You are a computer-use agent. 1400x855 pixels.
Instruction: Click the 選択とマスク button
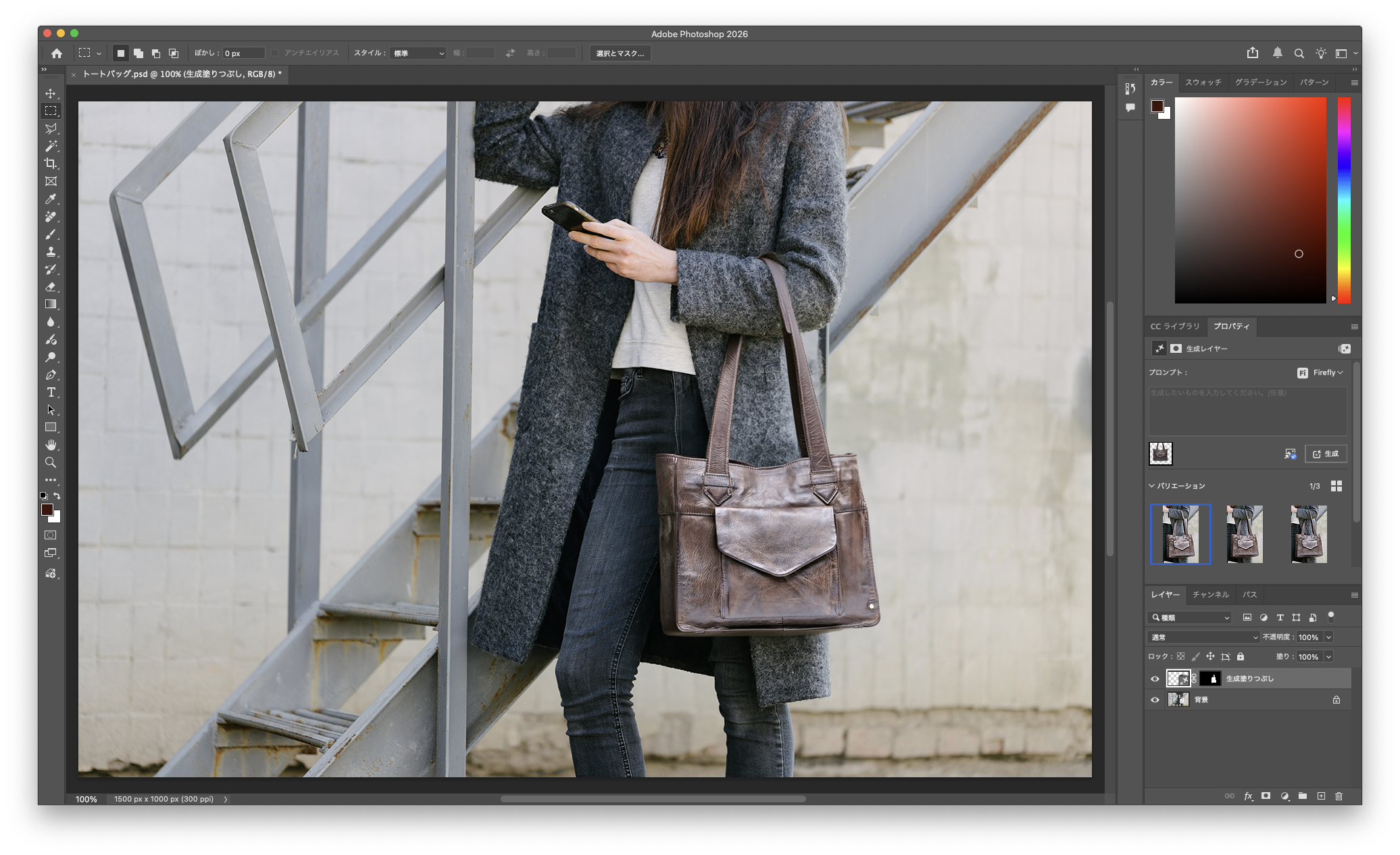620,53
